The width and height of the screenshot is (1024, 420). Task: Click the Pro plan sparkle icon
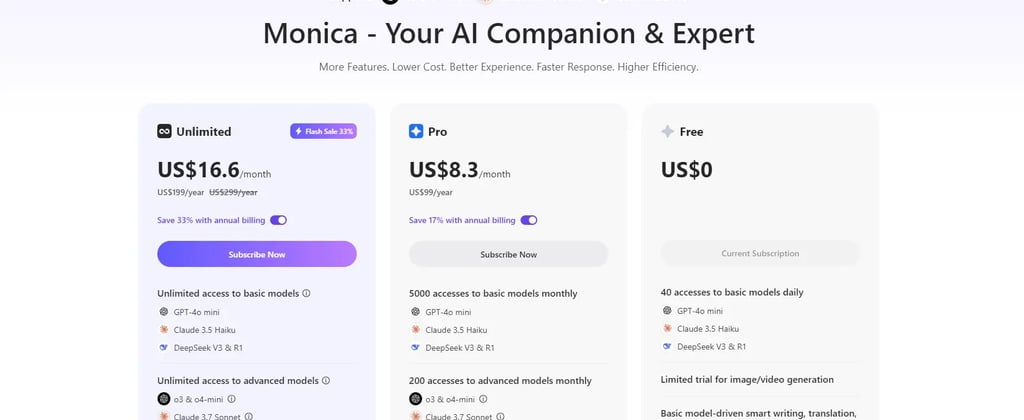(416, 131)
